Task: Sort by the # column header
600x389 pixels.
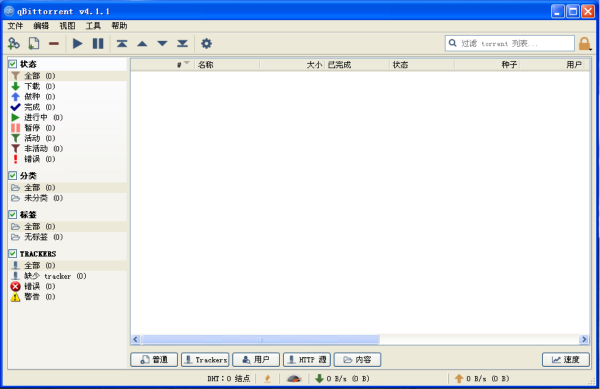Action: [x=163, y=65]
